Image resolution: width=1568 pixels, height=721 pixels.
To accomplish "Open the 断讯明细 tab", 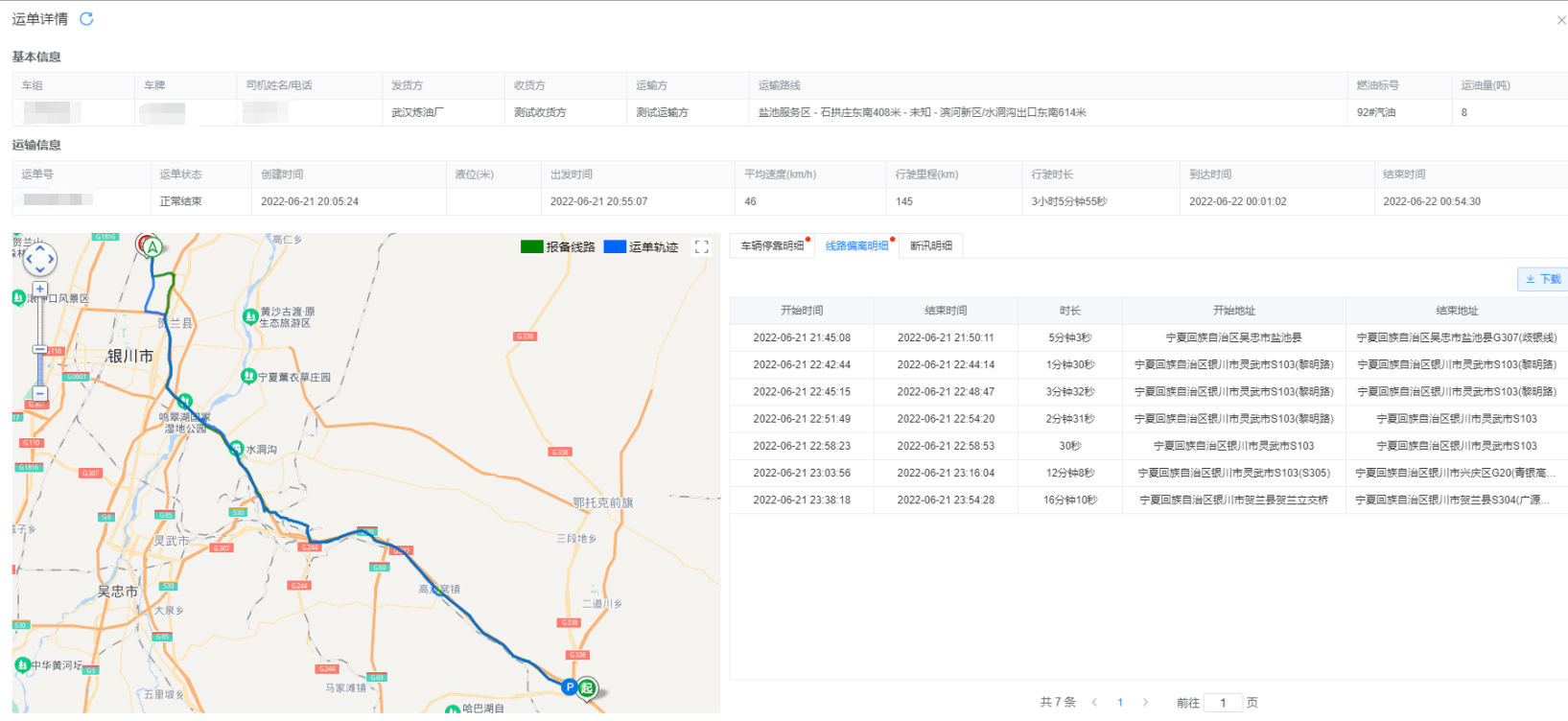I will 930,246.
